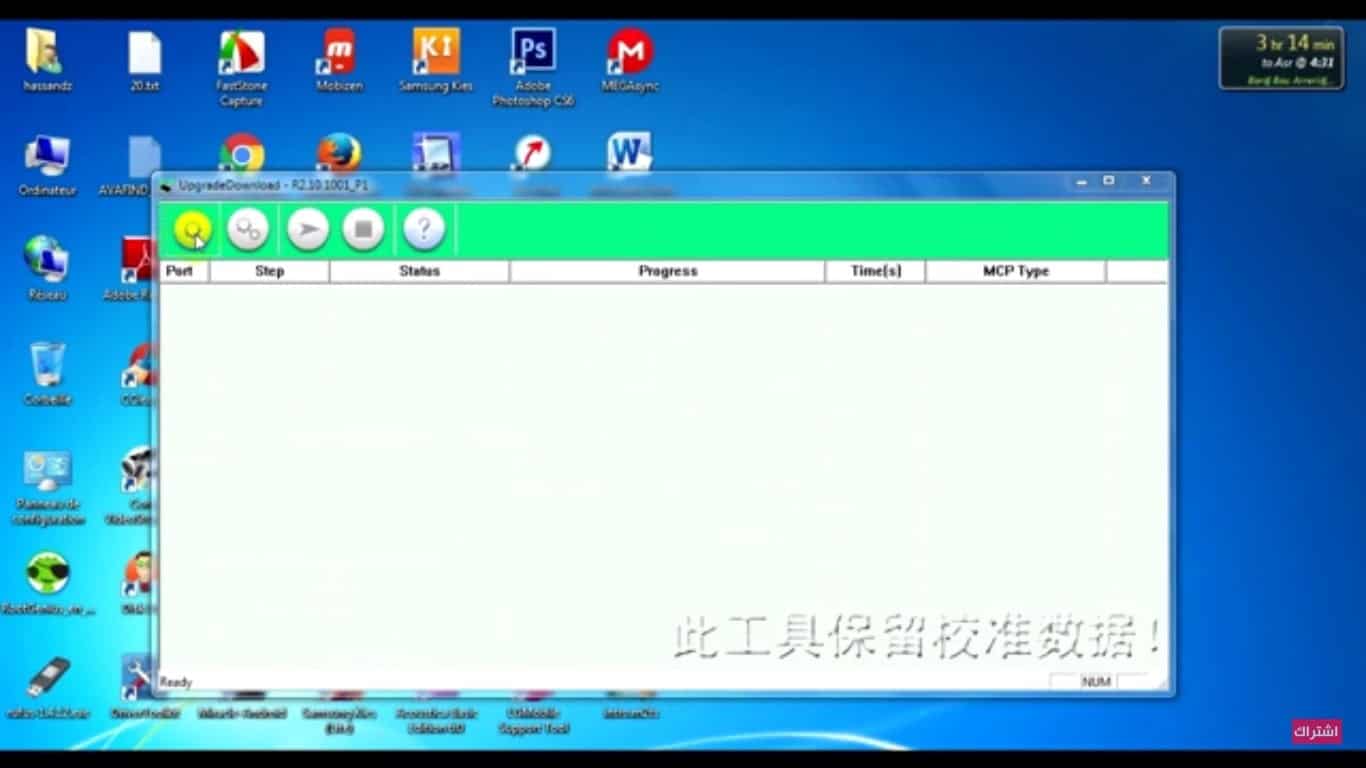Viewport: 1366px width, 768px height.
Task: Stop downloading with the square button
Action: tap(363, 231)
